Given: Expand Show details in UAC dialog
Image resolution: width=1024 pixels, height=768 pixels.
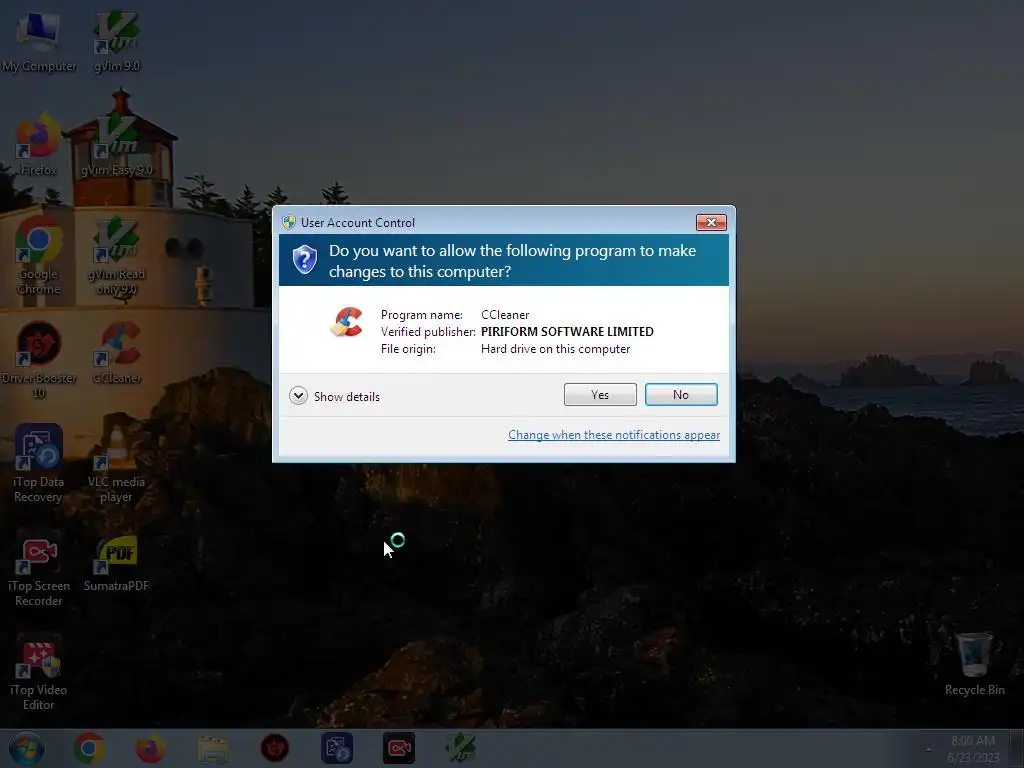Looking at the screenshot, I should pos(334,396).
